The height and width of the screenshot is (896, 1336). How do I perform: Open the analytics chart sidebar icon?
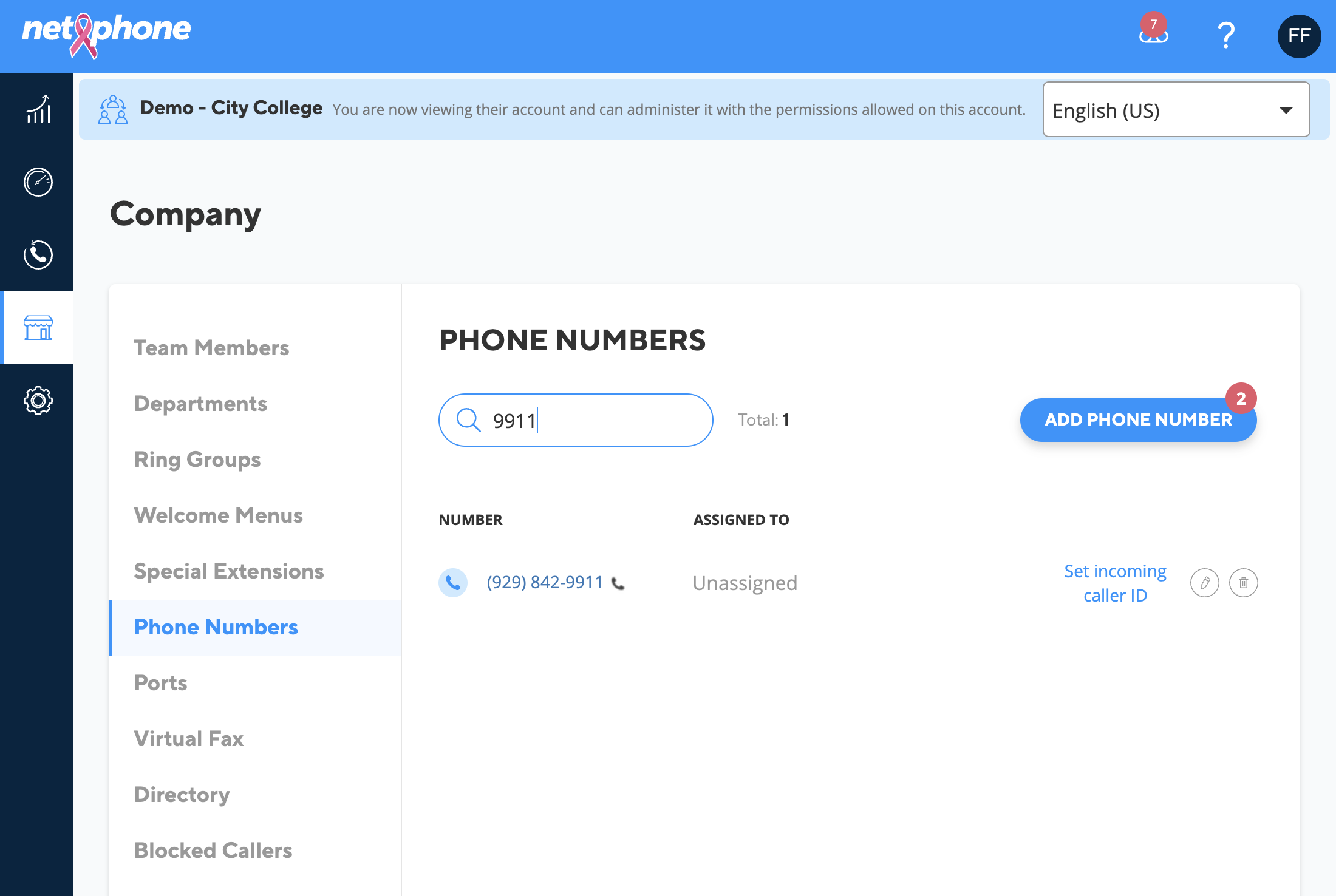38,109
